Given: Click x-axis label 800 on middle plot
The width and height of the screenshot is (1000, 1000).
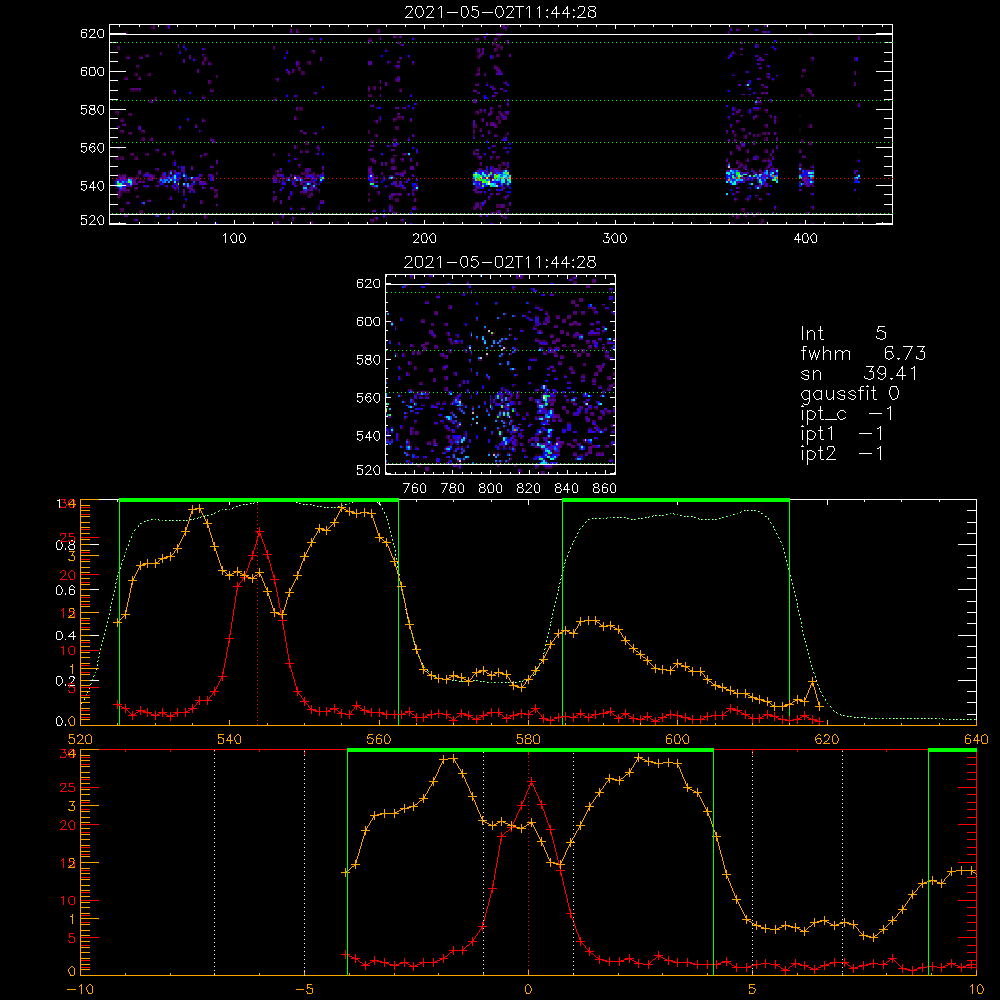Looking at the screenshot, I should 490,489.
